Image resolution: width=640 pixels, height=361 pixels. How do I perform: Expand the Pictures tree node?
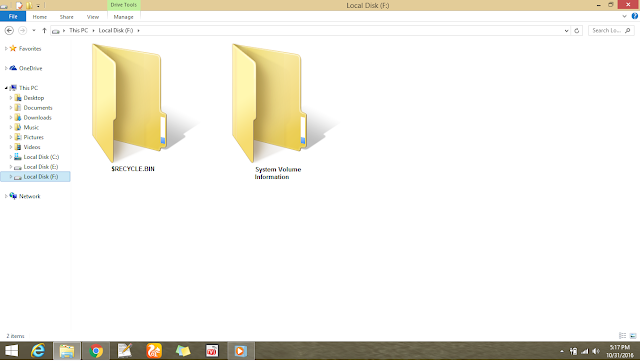click(x=11, y=137)
